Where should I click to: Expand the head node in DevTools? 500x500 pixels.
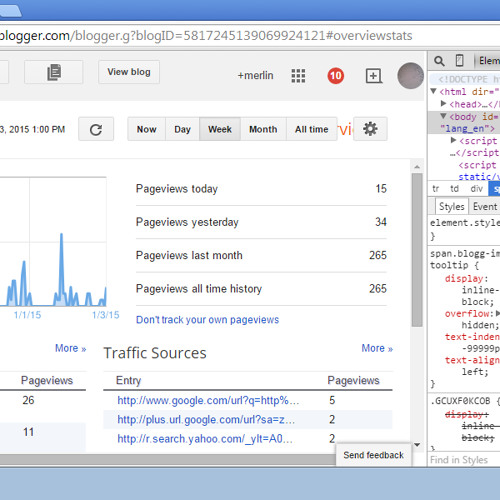click(443, 104)
